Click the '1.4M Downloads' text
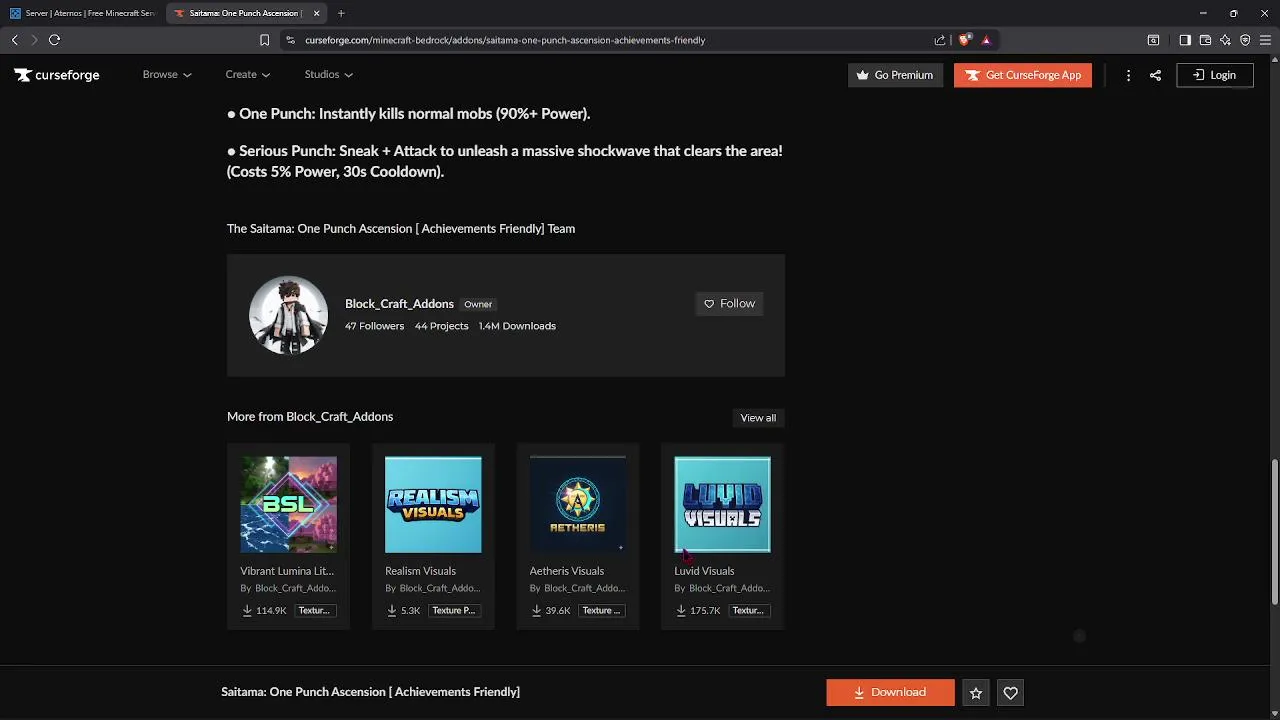 pos(517,326)
